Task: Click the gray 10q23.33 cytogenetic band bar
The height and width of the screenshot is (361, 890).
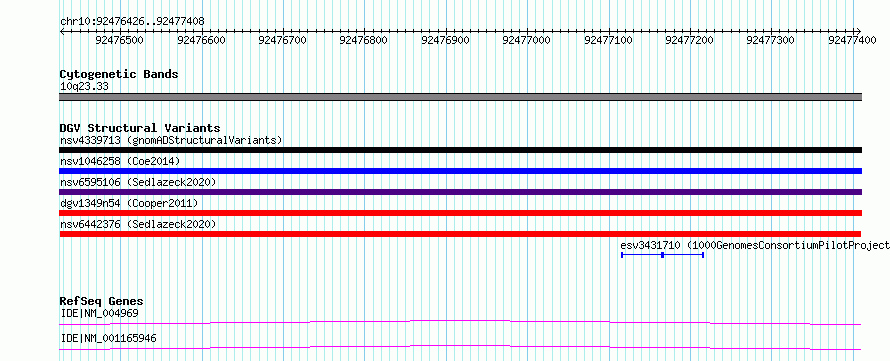Action: click(461, 97)
